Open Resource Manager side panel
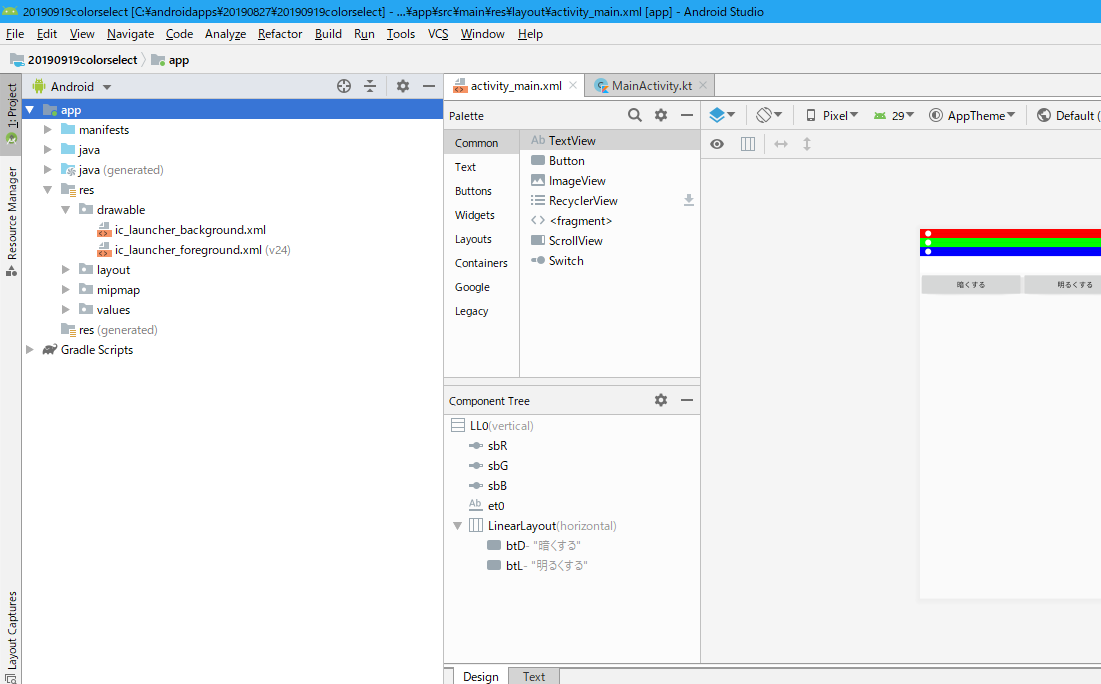The width and height of the screenshot is (1101, 684). pos(11,221)
